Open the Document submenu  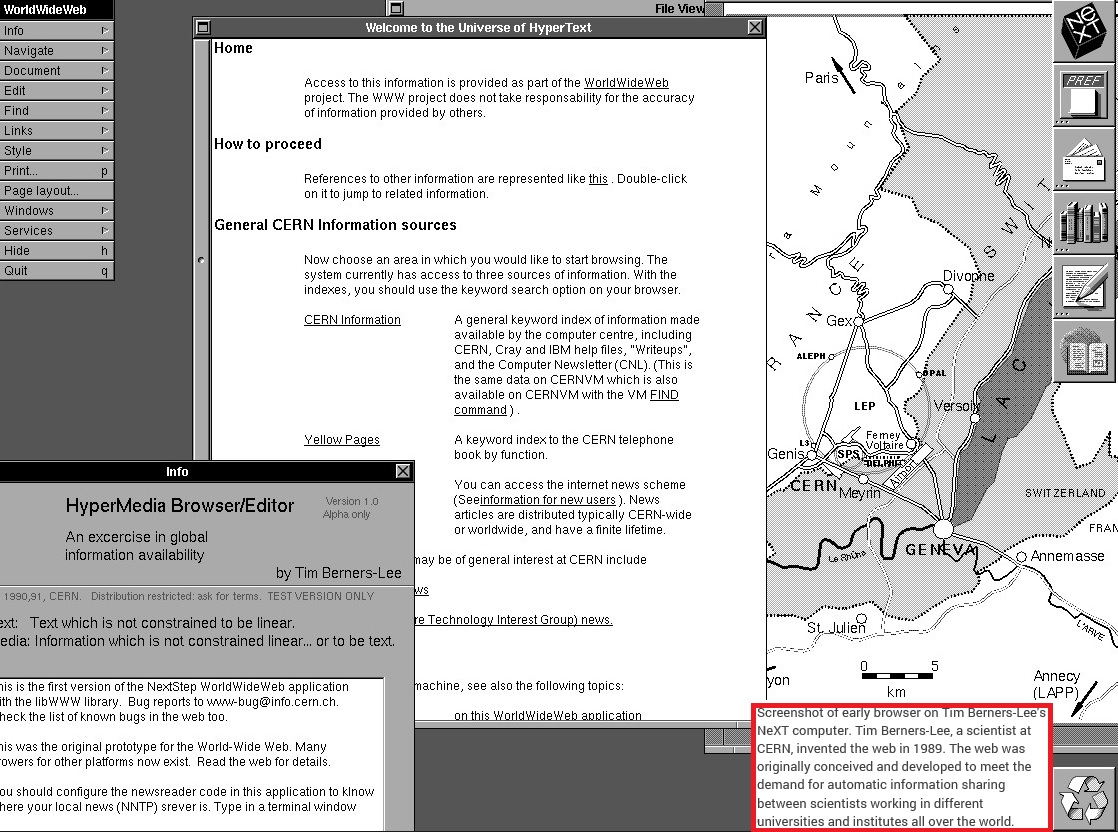pos(56,71)
